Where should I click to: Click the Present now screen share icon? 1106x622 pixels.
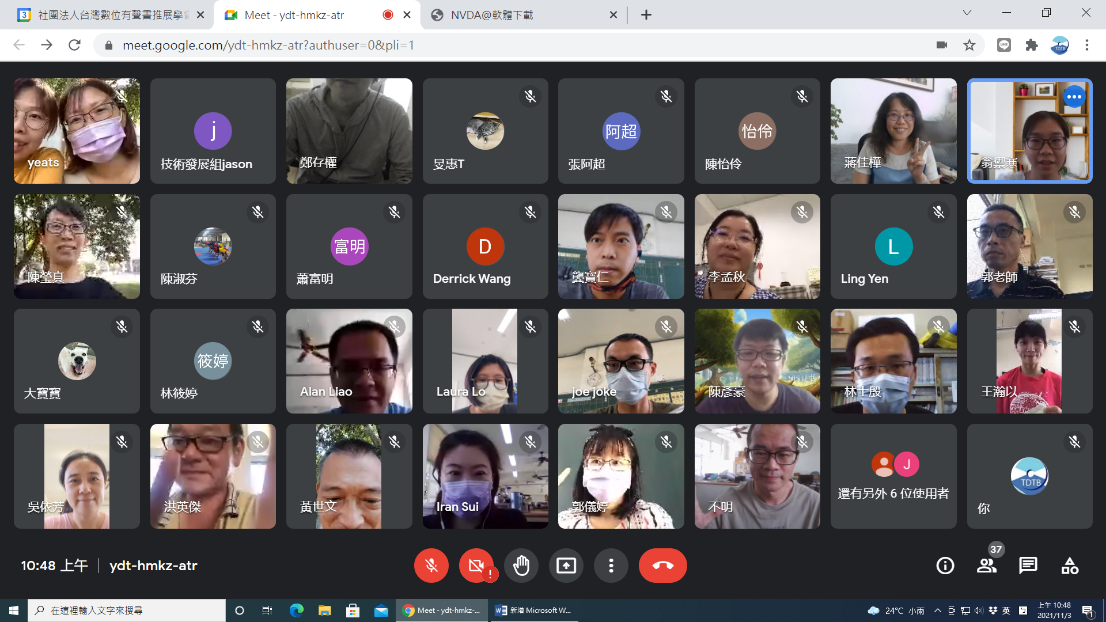point(566,566)
